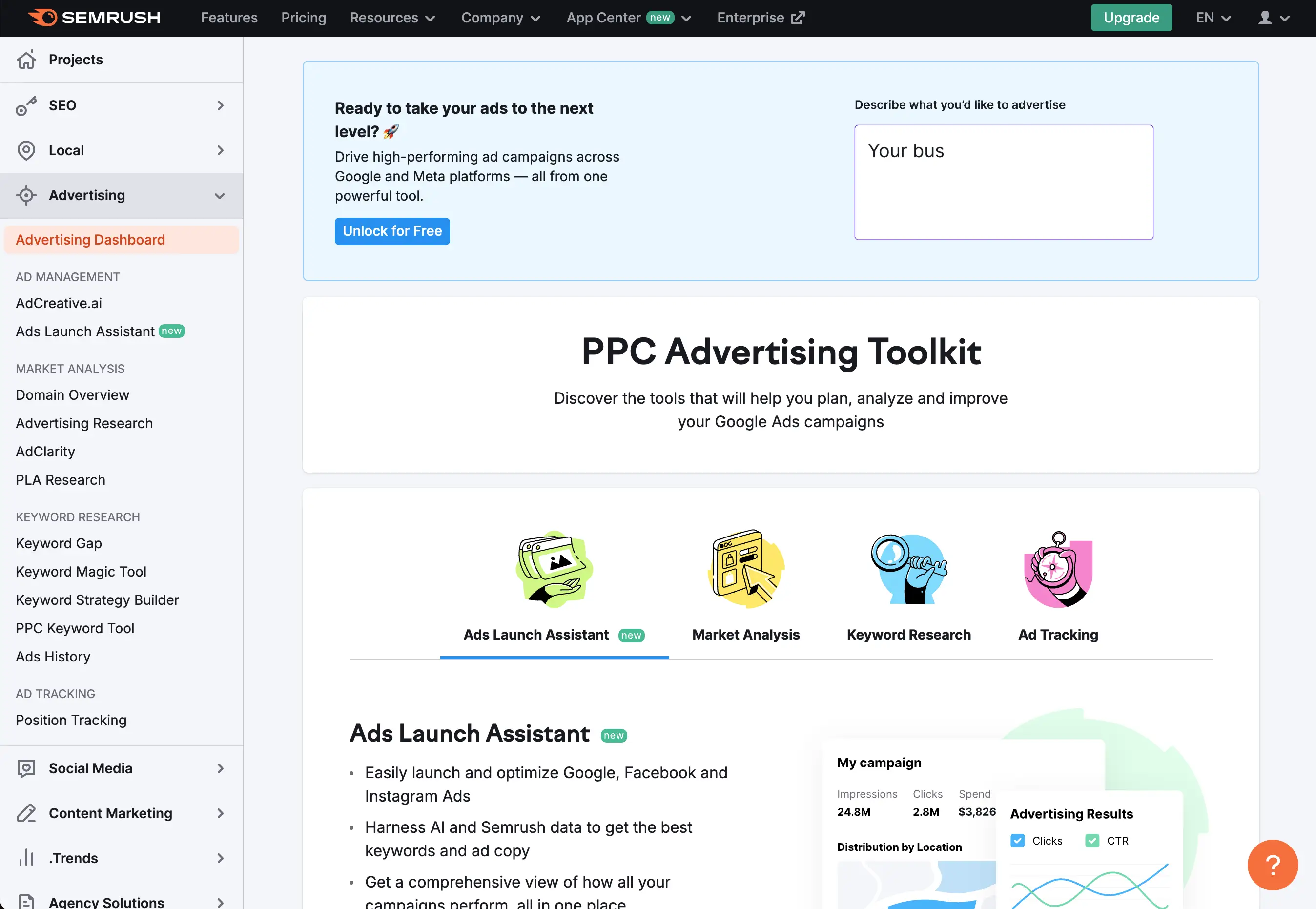Open the orange help question mark button
The image size is (1316, 909).
[1273, 865]
